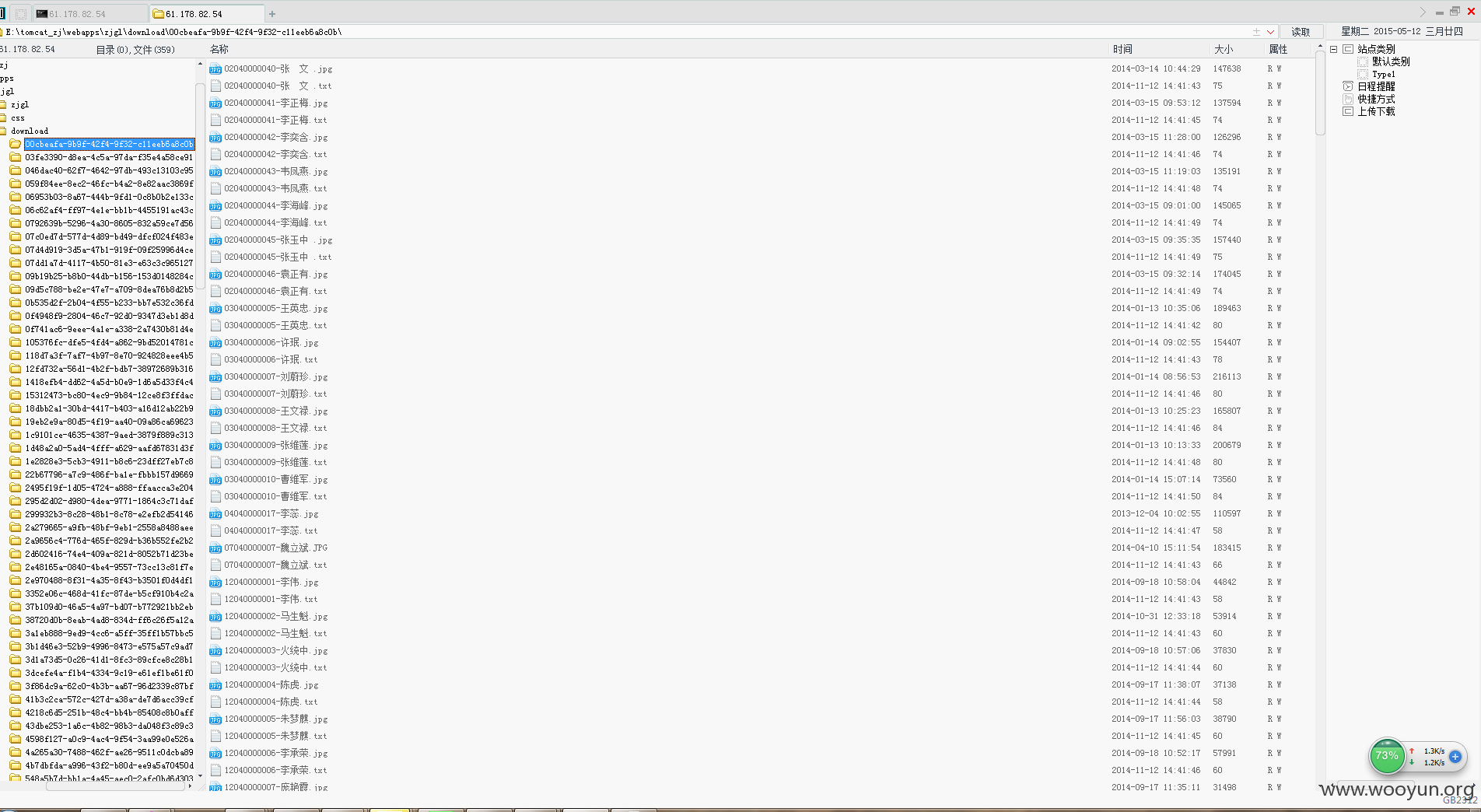Image resolution: width=1481 pixels, height=812 pixels.
Task: Switch to the terminal tab 61.178.82.54
Action: click(x=90, y=14)
